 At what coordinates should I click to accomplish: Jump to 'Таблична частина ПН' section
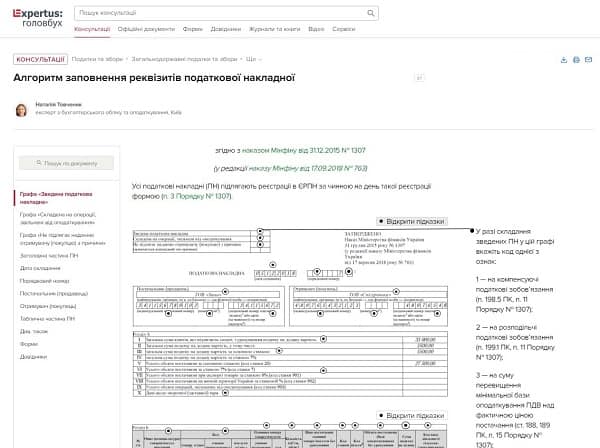tap(47, 319)
